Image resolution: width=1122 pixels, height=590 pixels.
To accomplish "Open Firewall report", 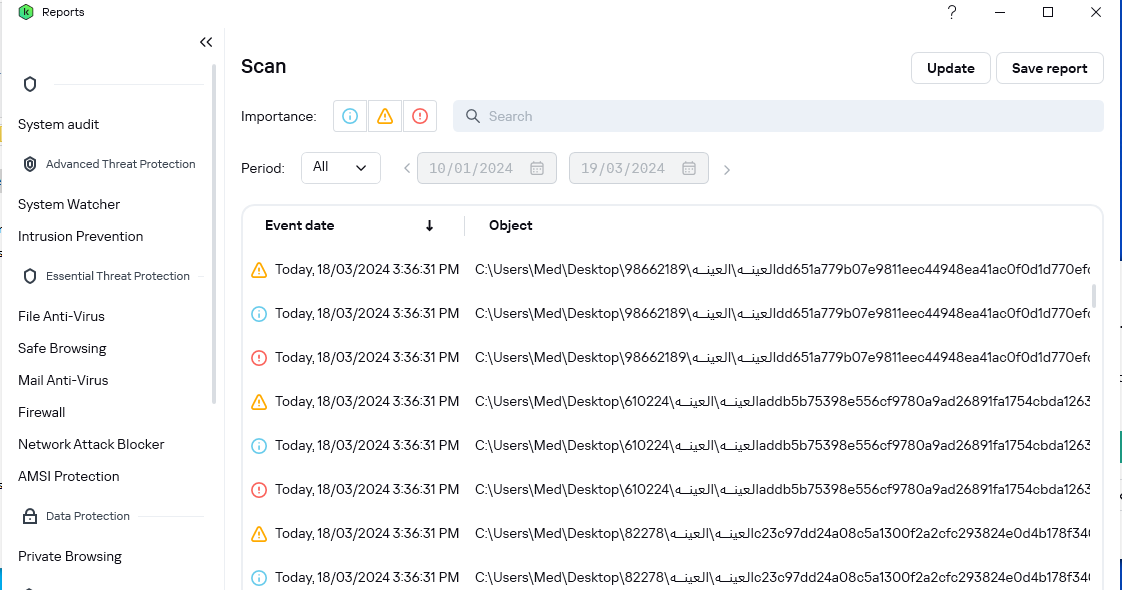I will pos(42,412).
